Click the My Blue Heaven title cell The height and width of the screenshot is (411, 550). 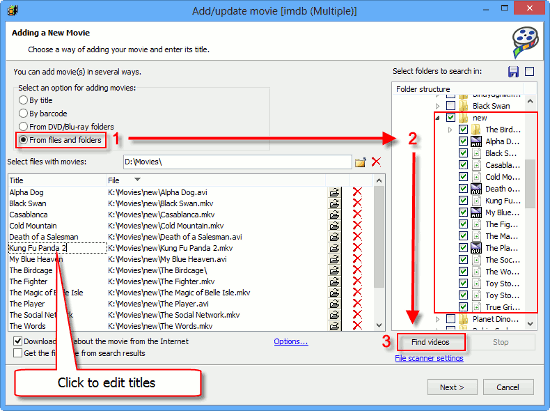coord(36,259)
